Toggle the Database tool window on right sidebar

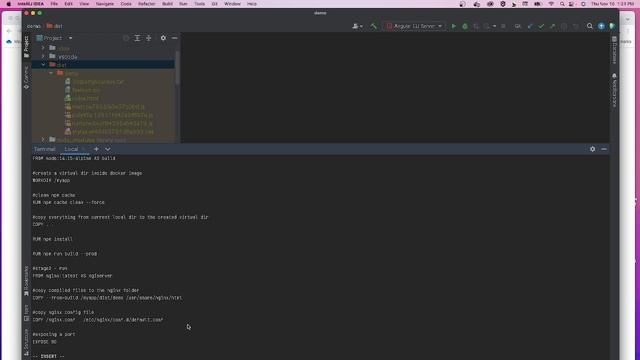[614, 50]
